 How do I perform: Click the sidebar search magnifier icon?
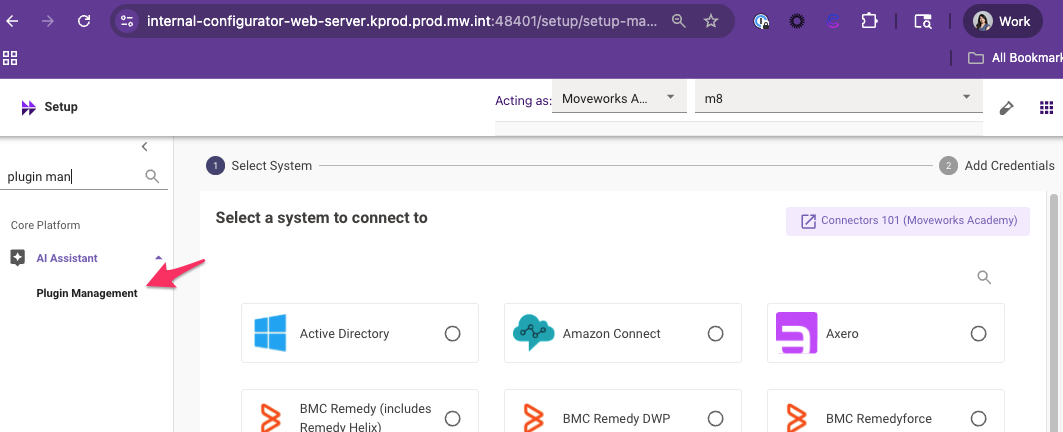tap(153, 176)
